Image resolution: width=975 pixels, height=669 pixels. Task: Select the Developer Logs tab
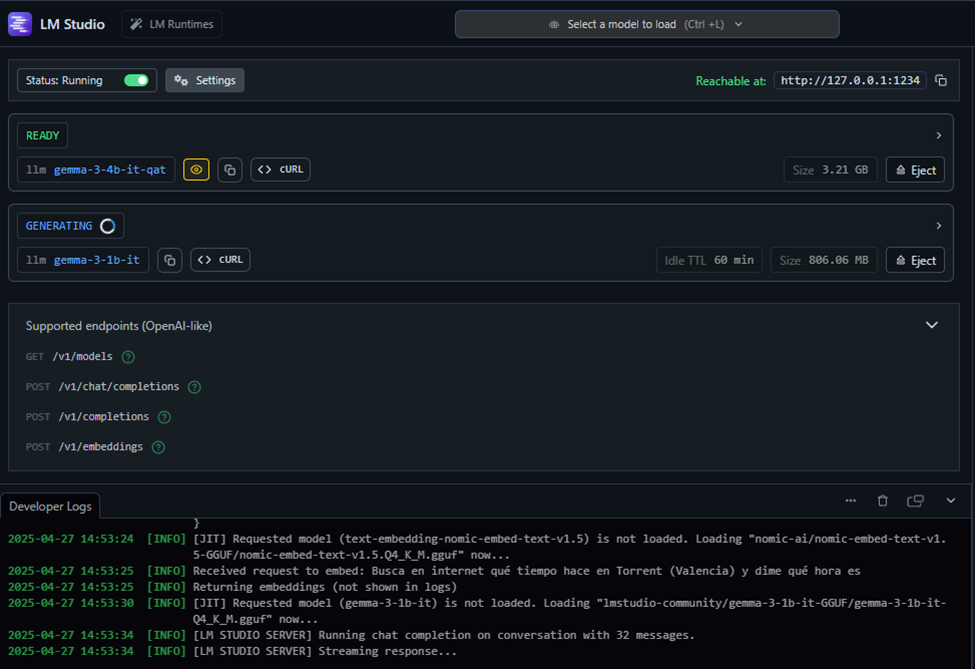coord(50,506)
